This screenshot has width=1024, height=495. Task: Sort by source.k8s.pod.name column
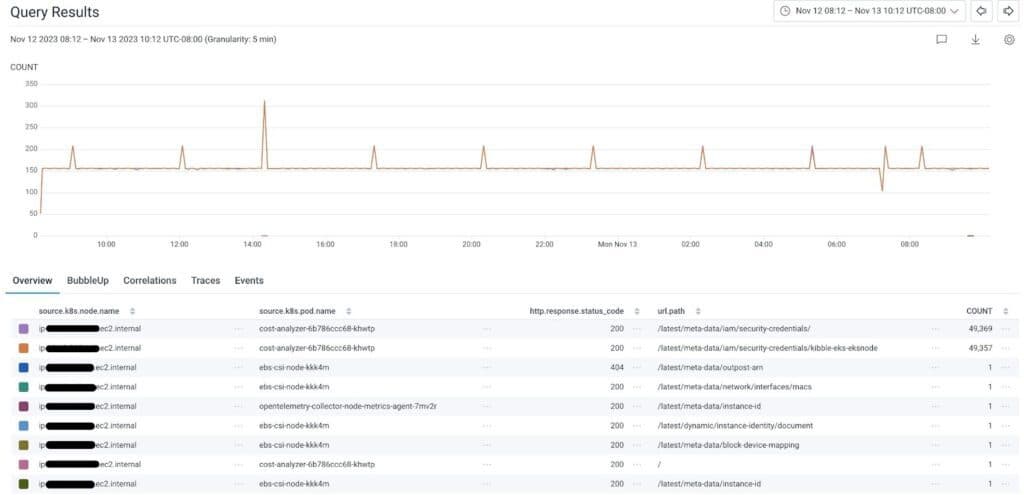[348, 311]
